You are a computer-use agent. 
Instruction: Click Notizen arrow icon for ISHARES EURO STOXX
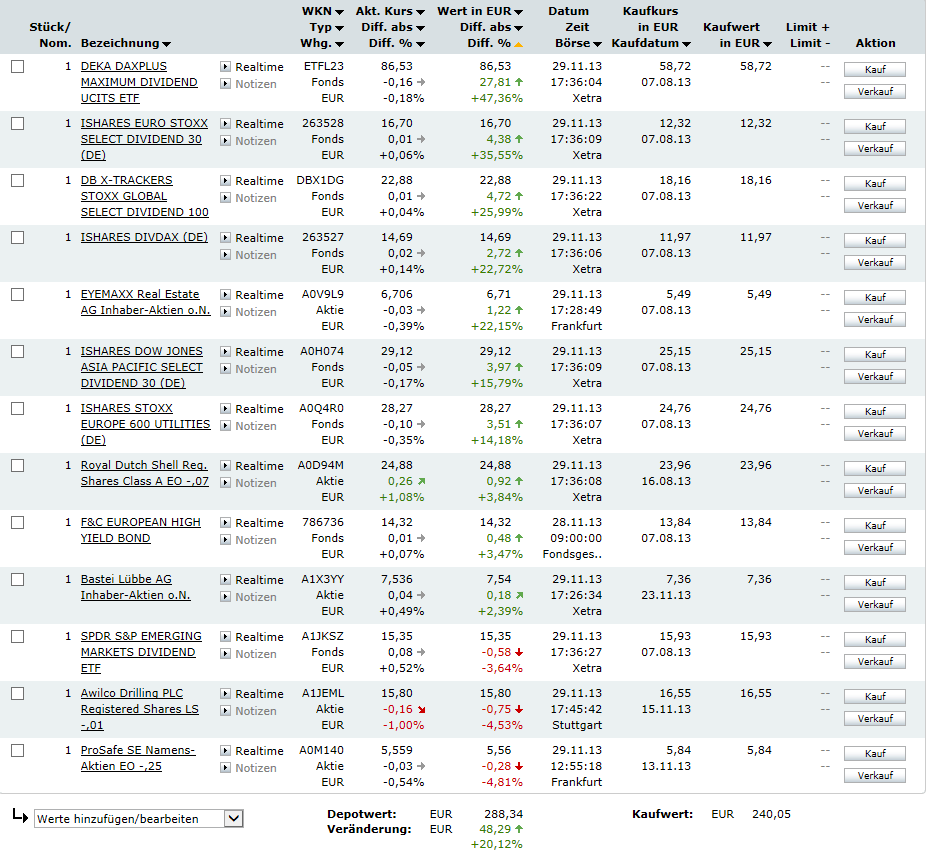tap(225, 141)
